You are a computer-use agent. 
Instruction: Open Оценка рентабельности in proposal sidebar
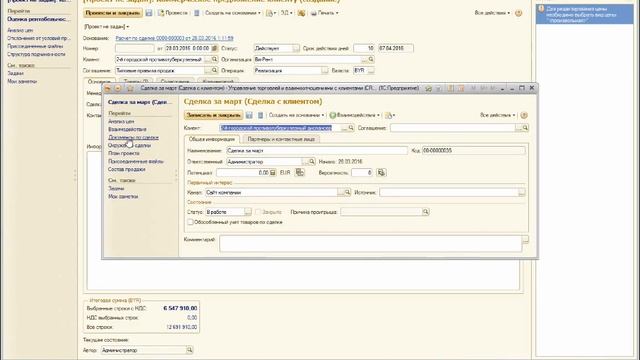(39, 19)
